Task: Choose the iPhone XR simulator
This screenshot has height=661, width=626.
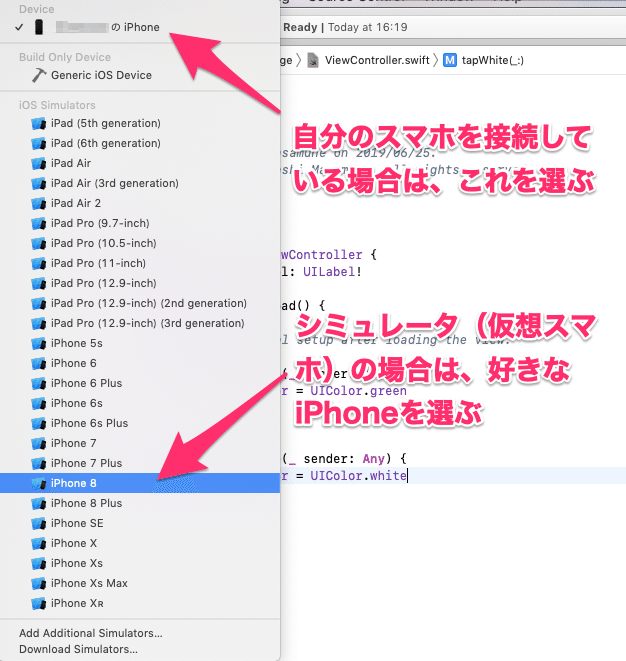Action: pyautogui.click(x=140, y=603)
